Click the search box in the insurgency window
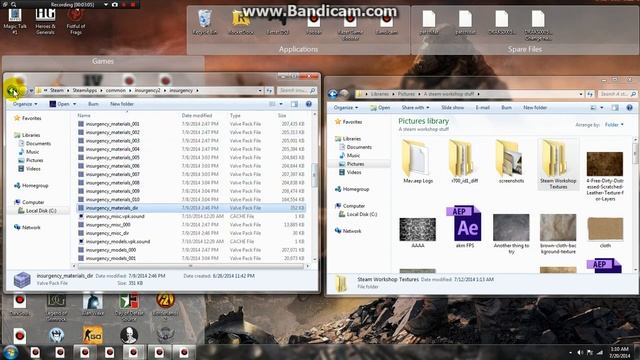The width and height of the screenshot is (640, 360). [x=297, y=90]
